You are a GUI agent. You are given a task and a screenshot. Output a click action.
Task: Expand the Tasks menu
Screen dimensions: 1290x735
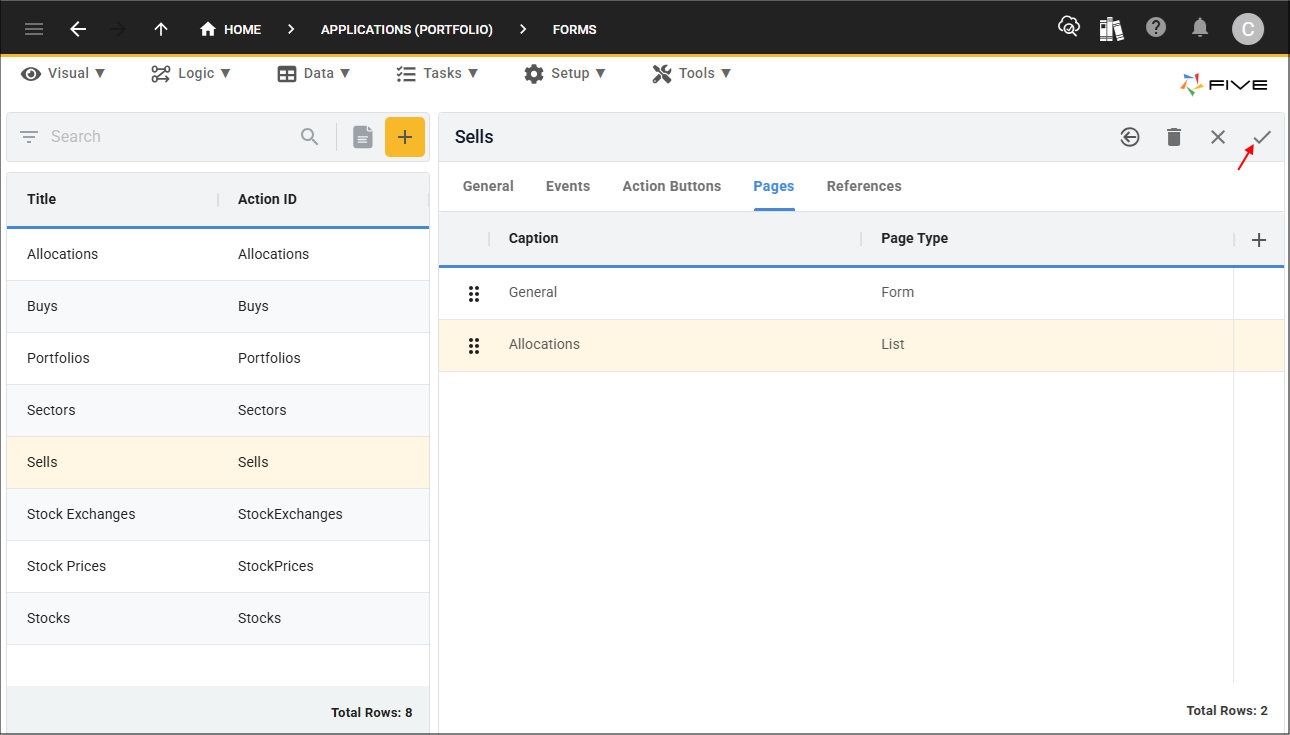(x=437, y=73)
